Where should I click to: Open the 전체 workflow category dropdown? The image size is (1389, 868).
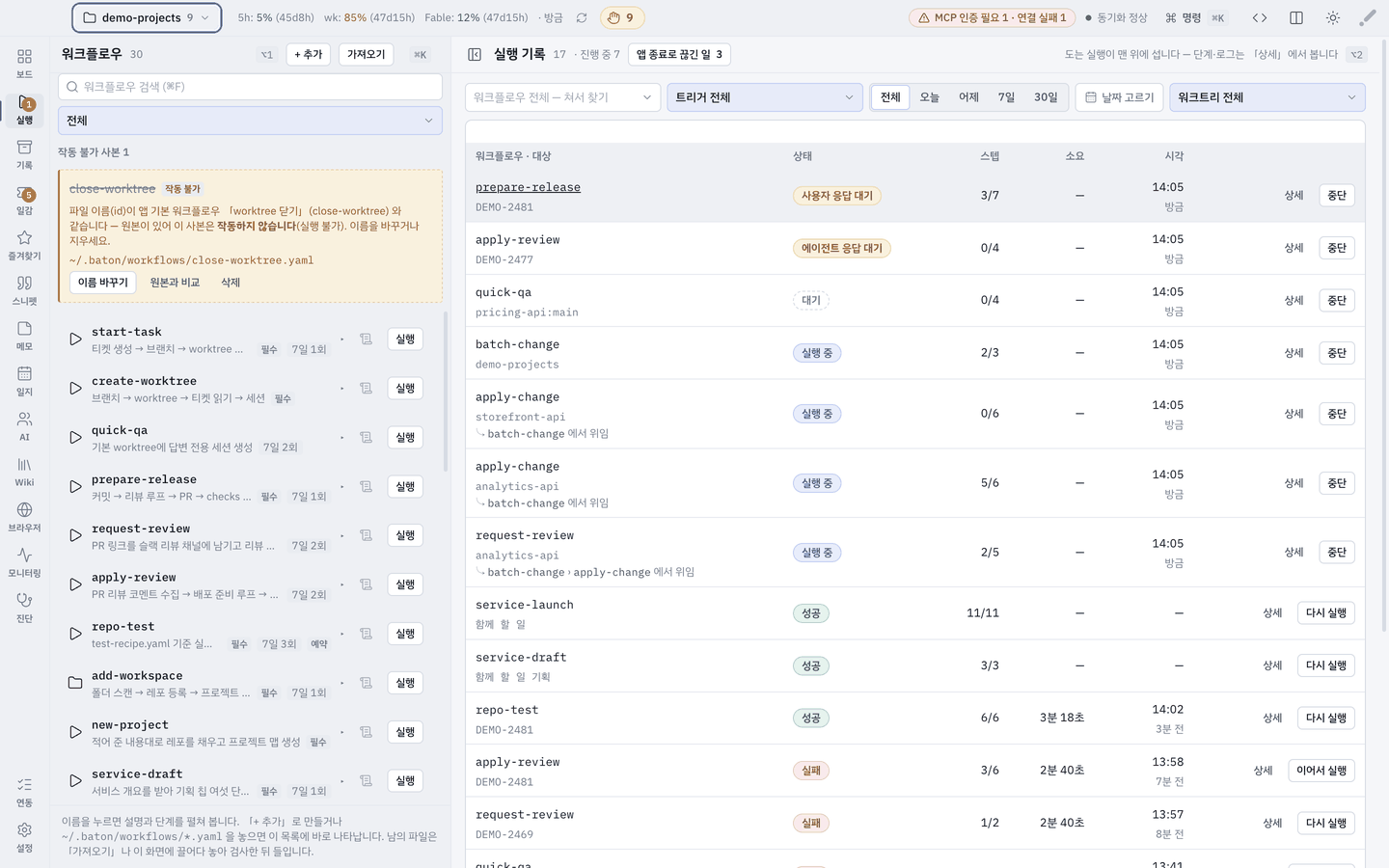250,121
